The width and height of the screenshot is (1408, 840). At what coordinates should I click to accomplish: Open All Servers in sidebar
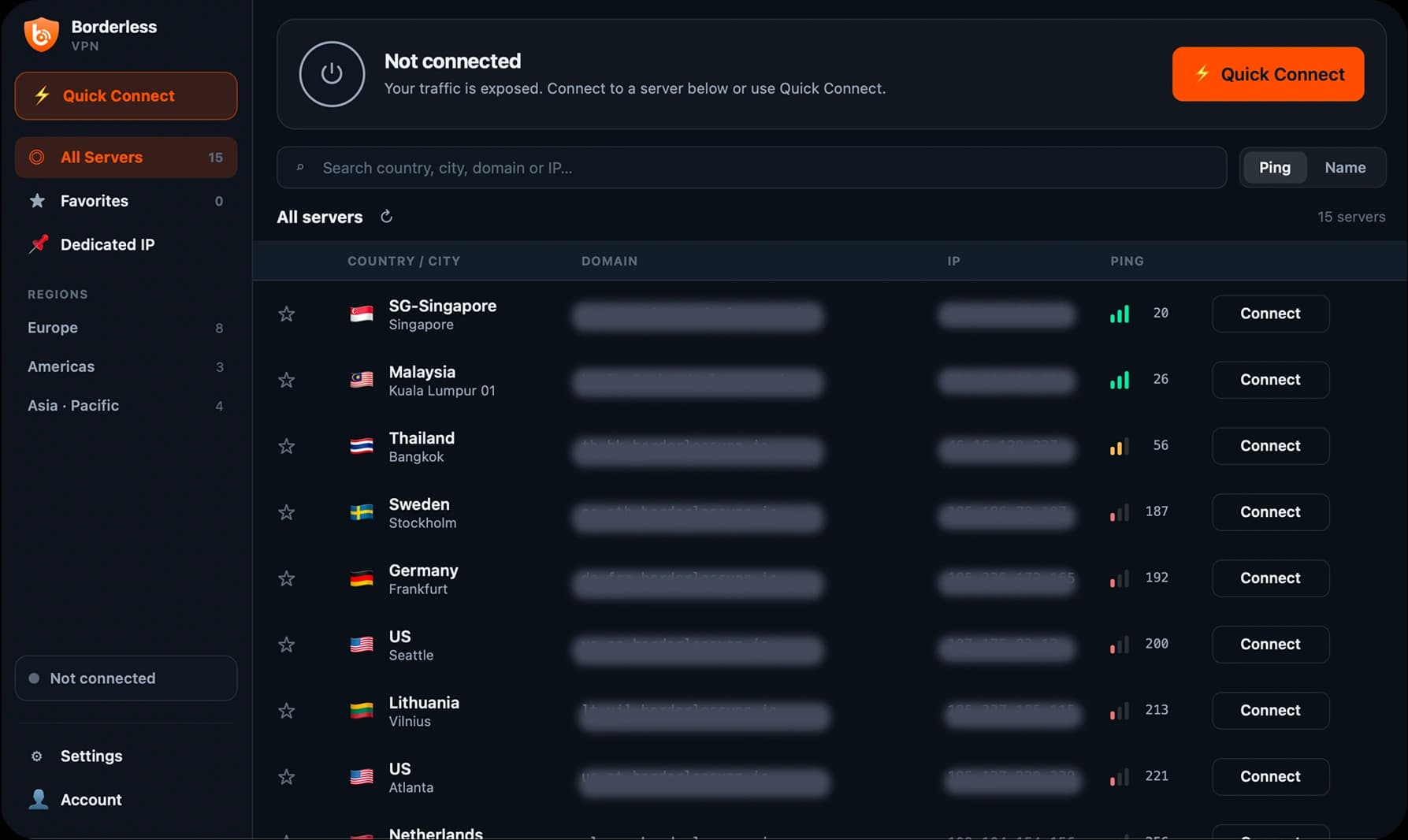126,158
